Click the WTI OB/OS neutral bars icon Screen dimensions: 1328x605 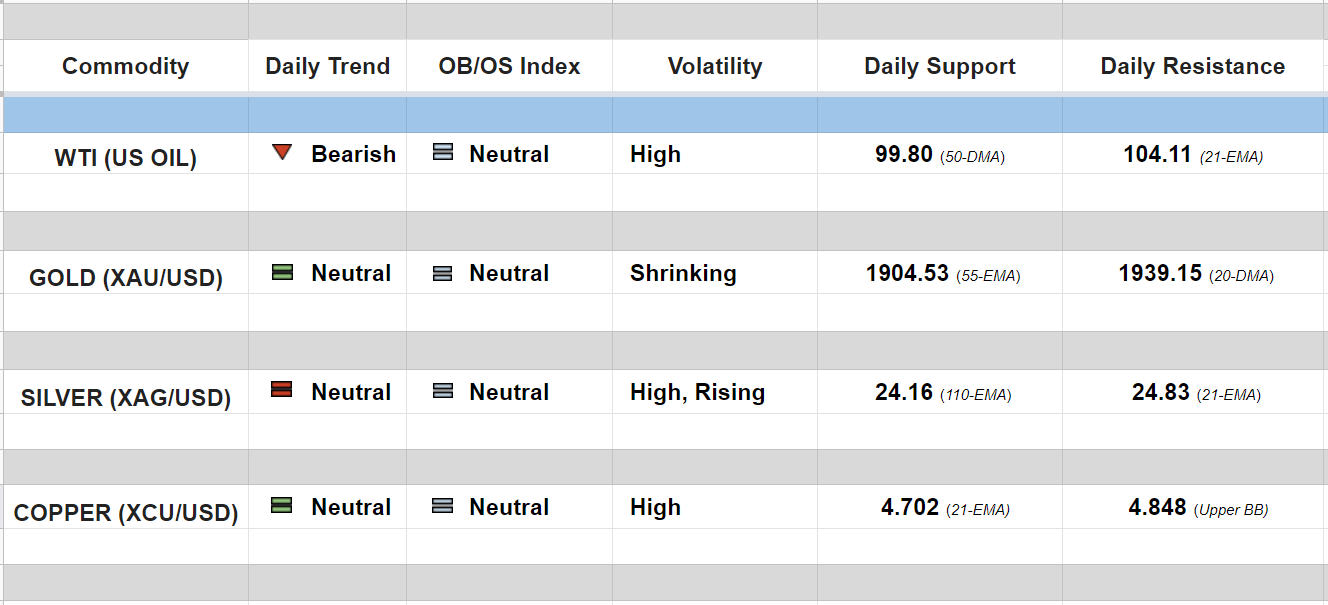443,153
